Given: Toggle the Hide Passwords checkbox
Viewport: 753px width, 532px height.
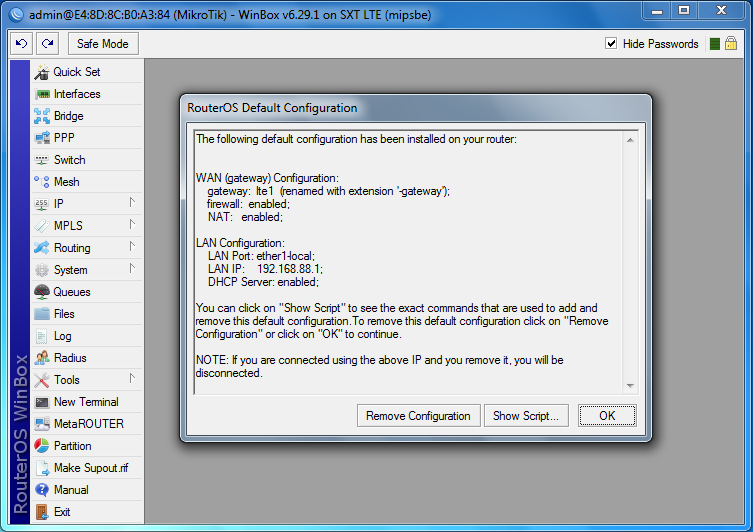Looking at the screenshot, I should point(611,44).
